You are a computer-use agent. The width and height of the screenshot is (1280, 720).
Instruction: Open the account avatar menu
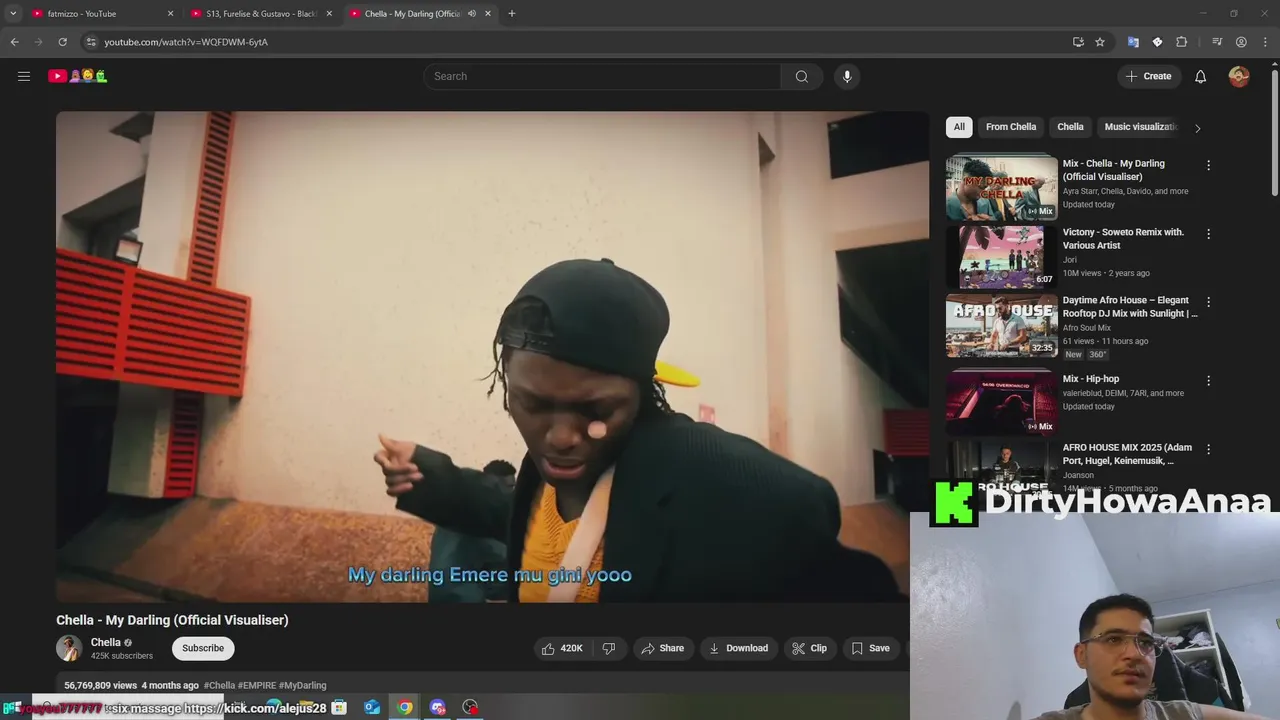pos(1239,76)
